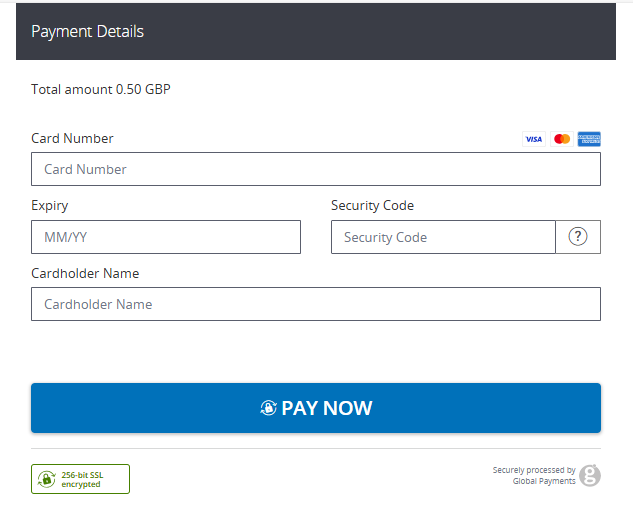Select the Security Code input box
The width and height of the screenshot is (633, 513).
(x=443, y=237)
